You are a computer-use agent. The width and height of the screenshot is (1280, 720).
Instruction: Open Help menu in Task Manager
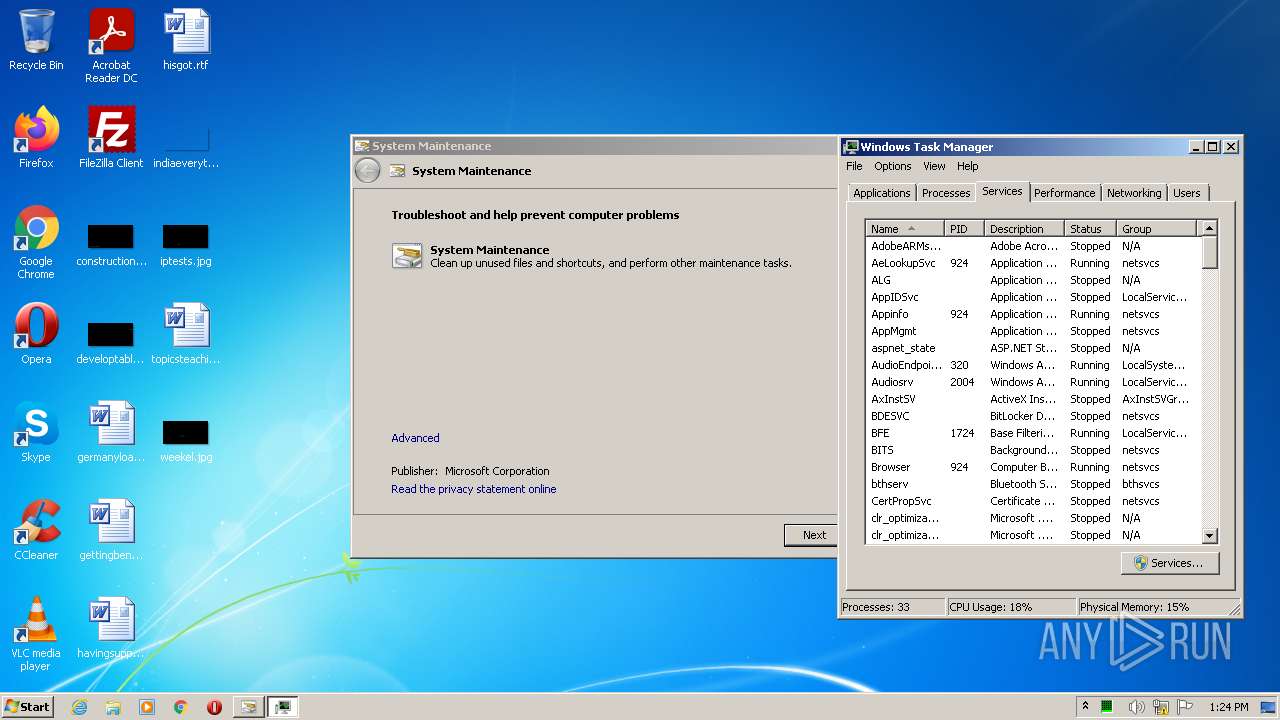pos(967,166)
